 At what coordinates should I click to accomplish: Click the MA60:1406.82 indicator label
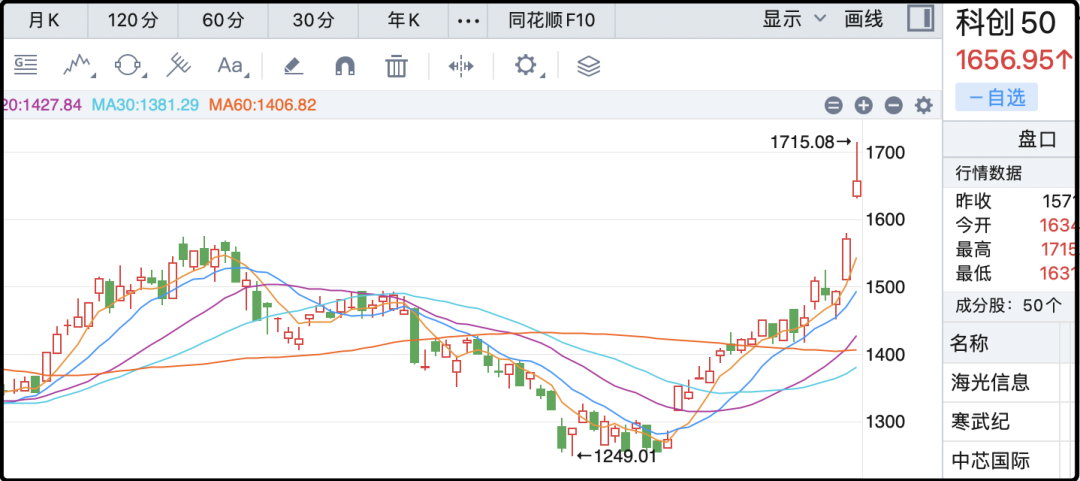pyautogui.click(x=262, y=105)
